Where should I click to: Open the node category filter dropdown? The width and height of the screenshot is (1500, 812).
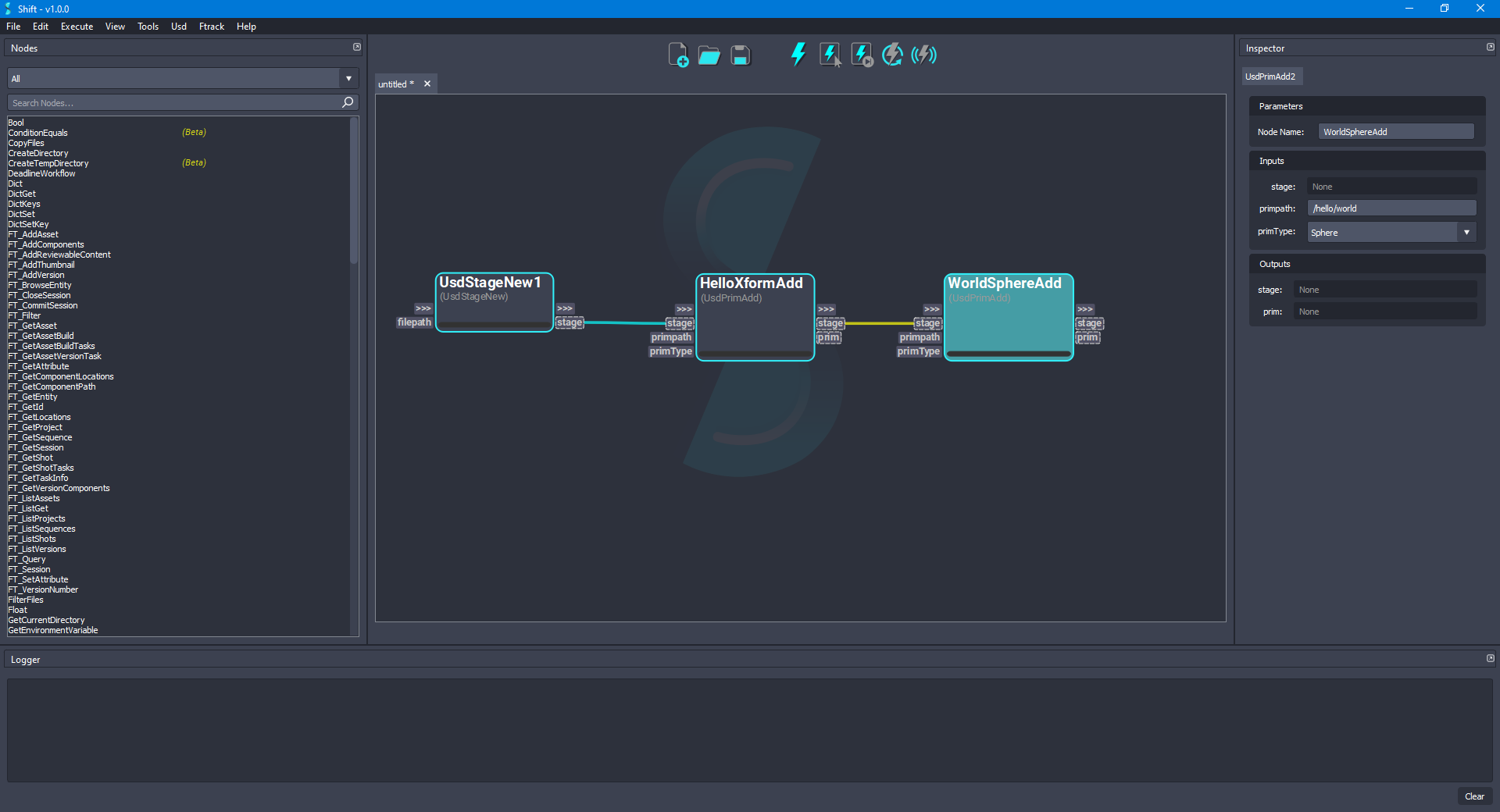click(348, 78)
